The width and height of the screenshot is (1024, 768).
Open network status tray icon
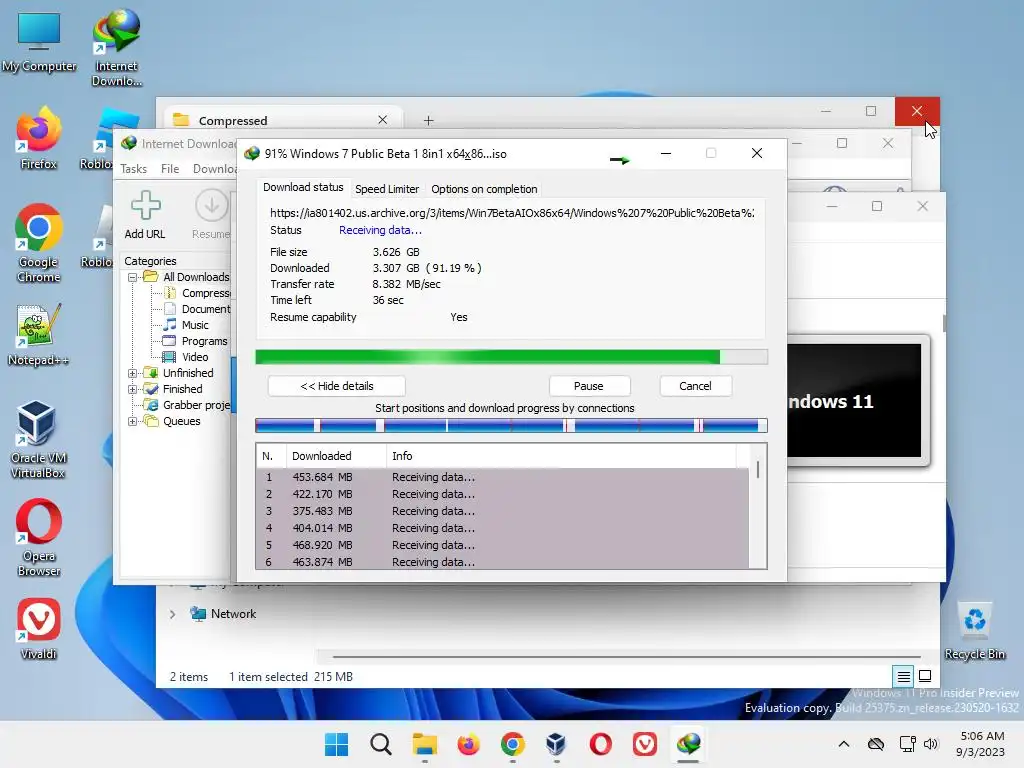click(x=907, y=744)
